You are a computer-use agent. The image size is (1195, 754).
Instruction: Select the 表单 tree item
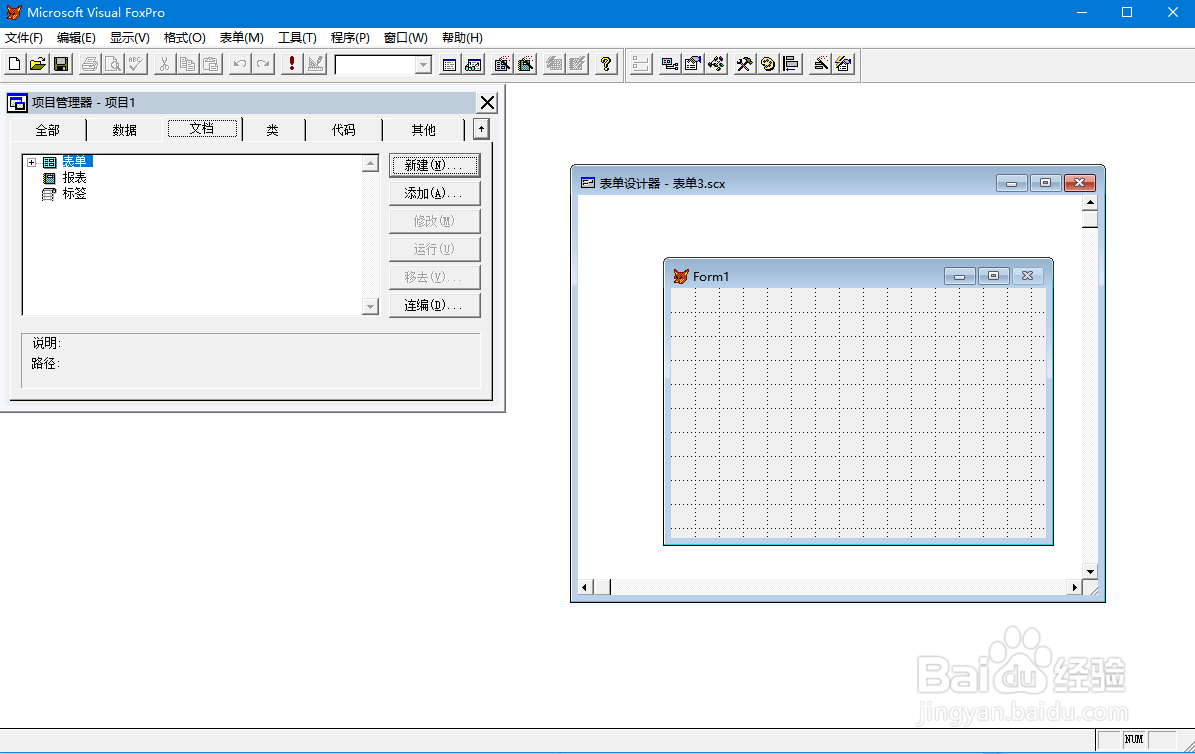click(x=74, y=162)
